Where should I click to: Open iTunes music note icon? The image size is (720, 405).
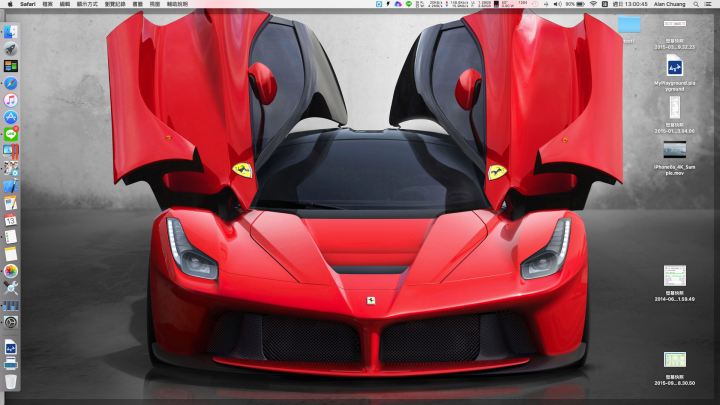click(x=11, y=100)
